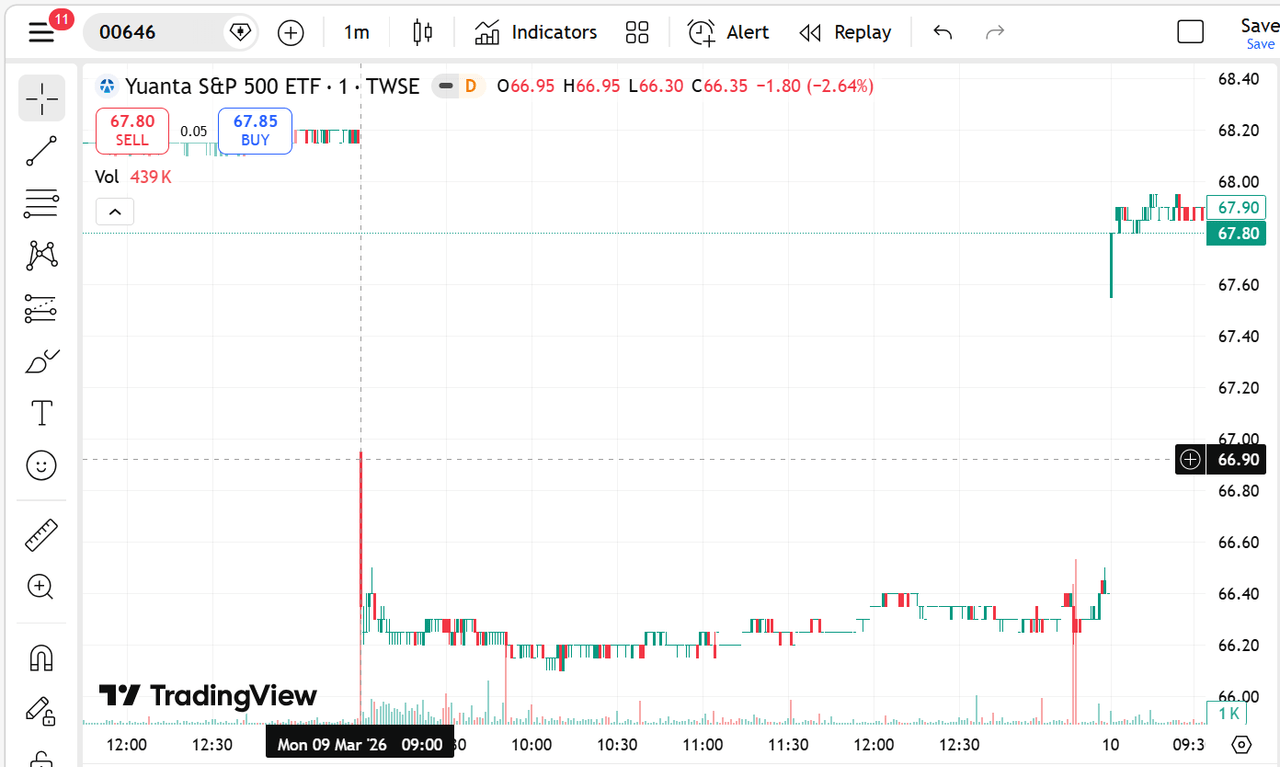Open the Indicators menu
Viewport: 1280px width, 767px height.
[536, 32]
